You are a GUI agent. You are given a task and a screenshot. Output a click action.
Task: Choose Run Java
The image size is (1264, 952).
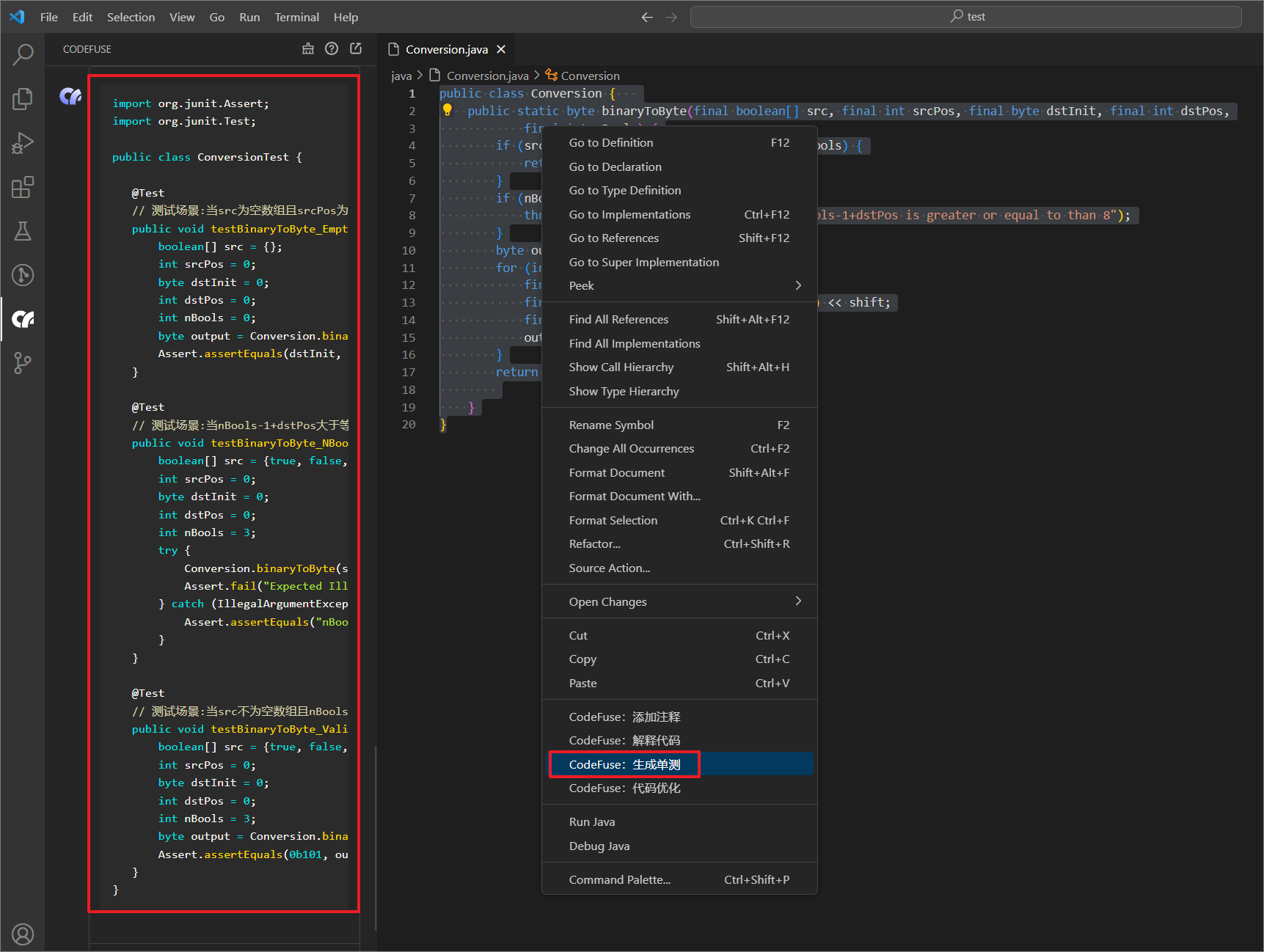pyautogui.click(x=679, y=821)
